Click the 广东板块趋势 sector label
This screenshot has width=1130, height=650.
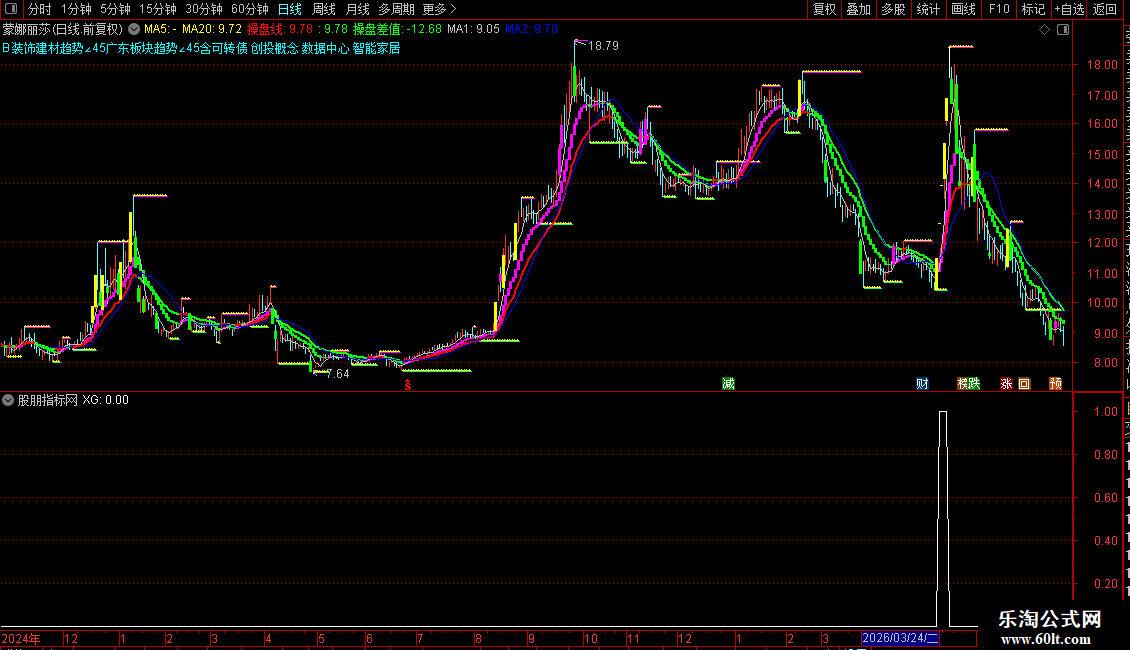(x=141, y=48)
